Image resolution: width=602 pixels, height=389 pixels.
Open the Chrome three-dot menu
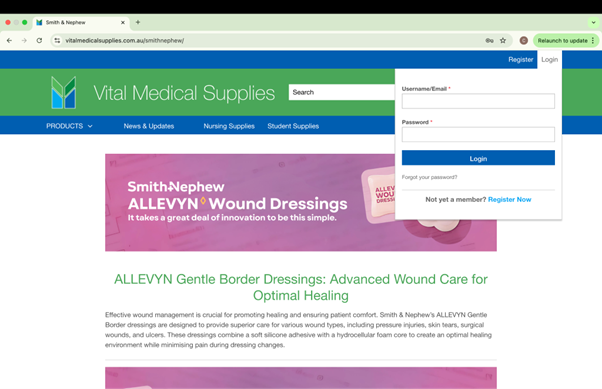pyautogui.click(x=593, y=40)
